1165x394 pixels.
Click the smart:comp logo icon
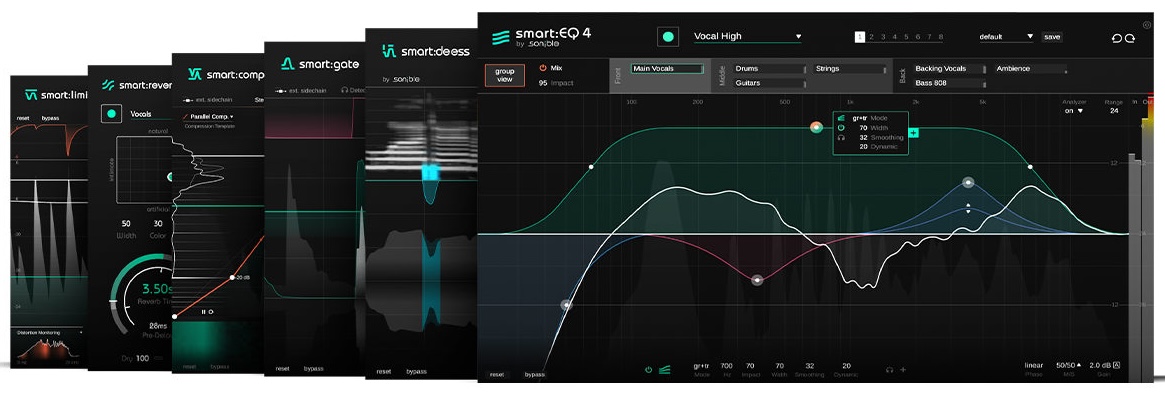(195, 74)
